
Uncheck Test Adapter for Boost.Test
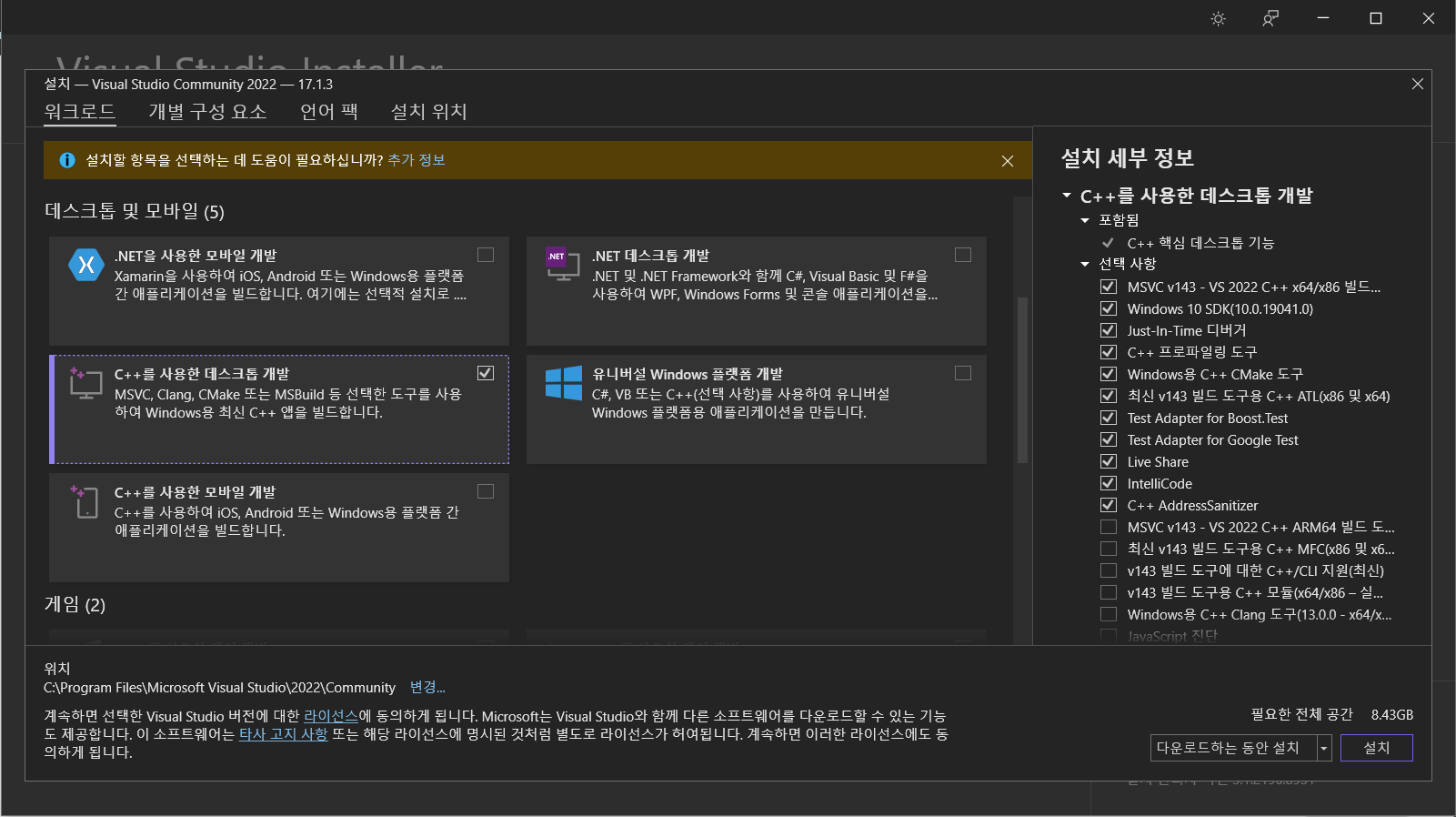tap(1109, 418)
